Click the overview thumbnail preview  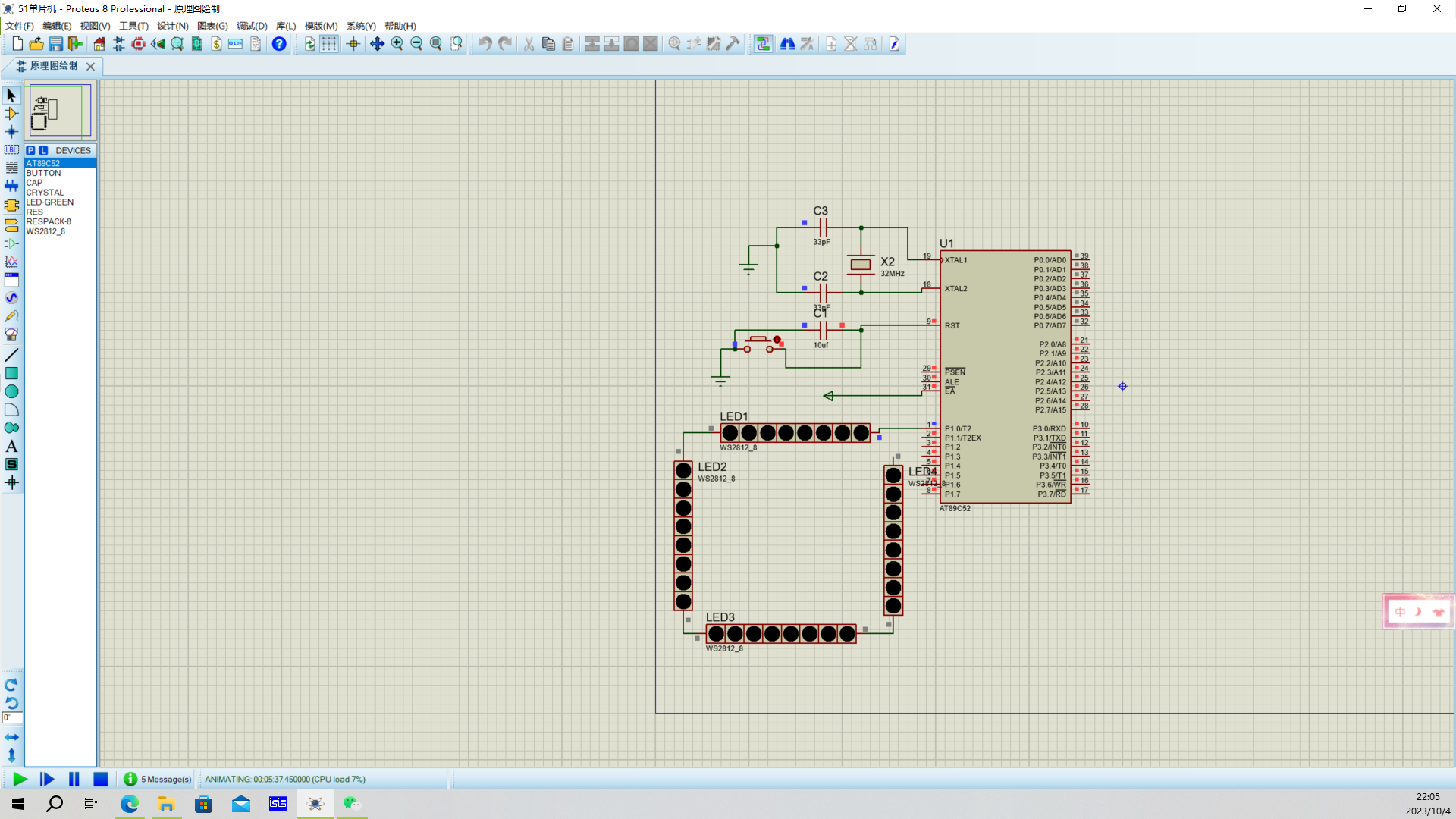pyautogui.click(x=61, y=111)
